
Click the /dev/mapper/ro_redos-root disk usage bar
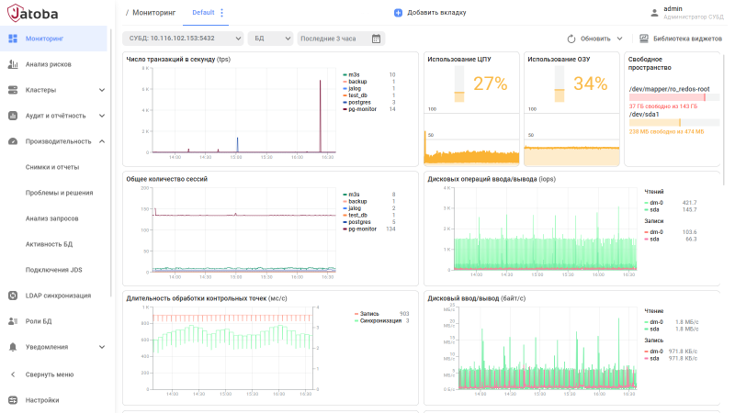pos(674,98)
